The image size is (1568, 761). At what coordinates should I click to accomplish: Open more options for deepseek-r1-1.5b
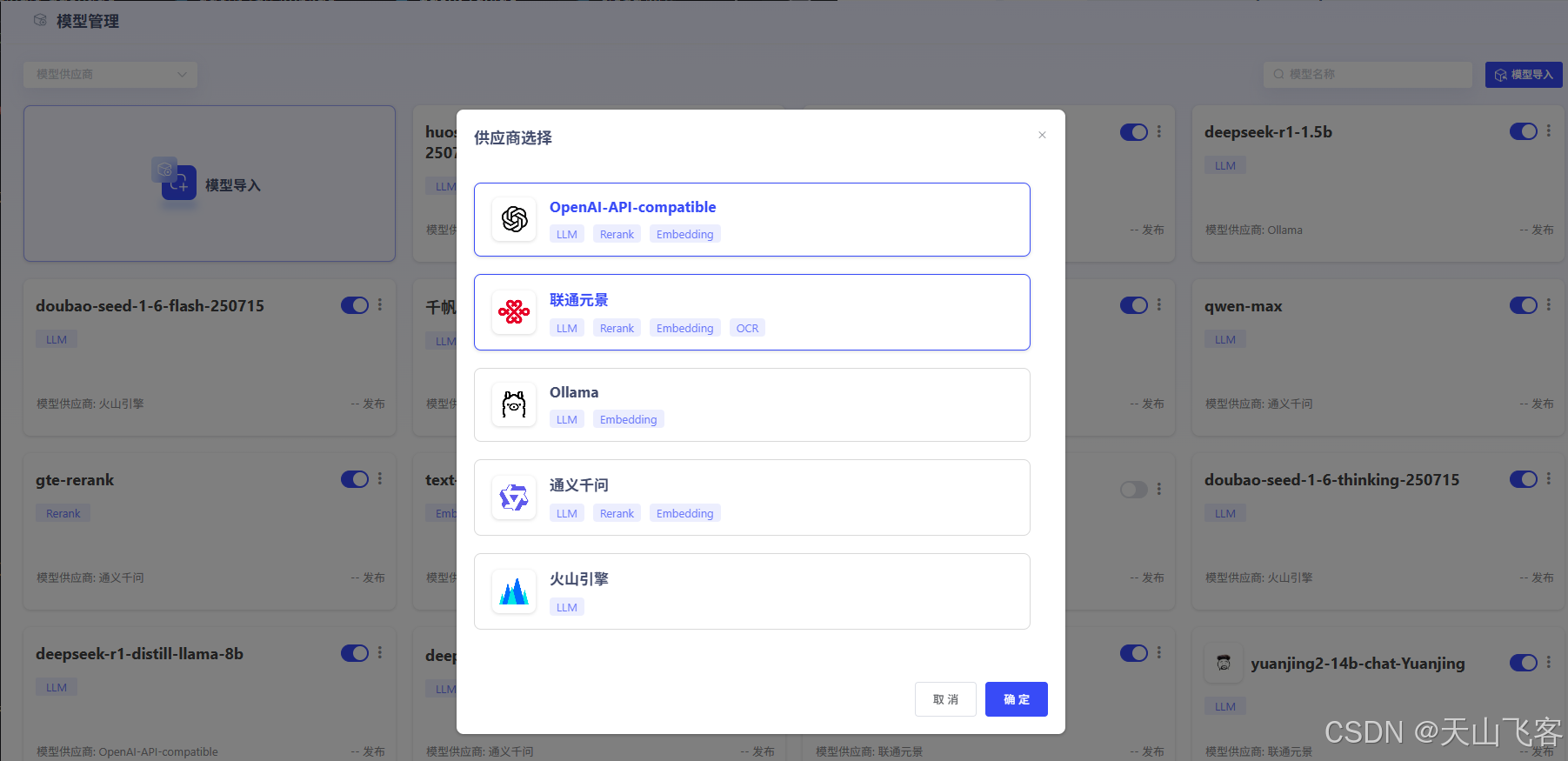[1549, 131]
